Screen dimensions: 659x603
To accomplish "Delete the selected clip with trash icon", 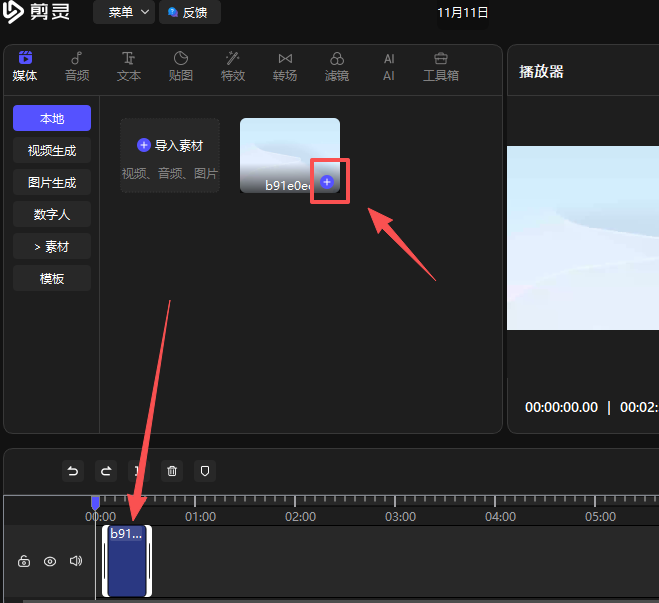I will pos(172,470).
